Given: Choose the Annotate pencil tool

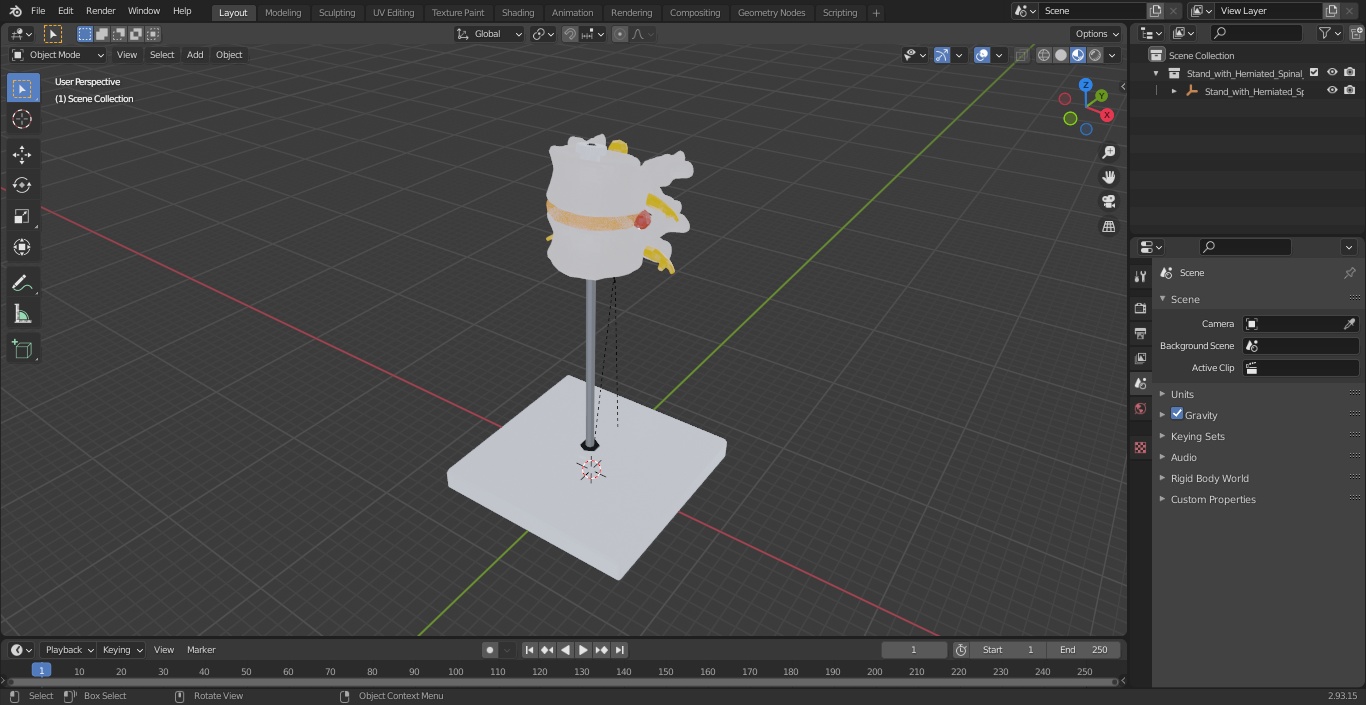Looking at the screenshot, I should point(22,284).
